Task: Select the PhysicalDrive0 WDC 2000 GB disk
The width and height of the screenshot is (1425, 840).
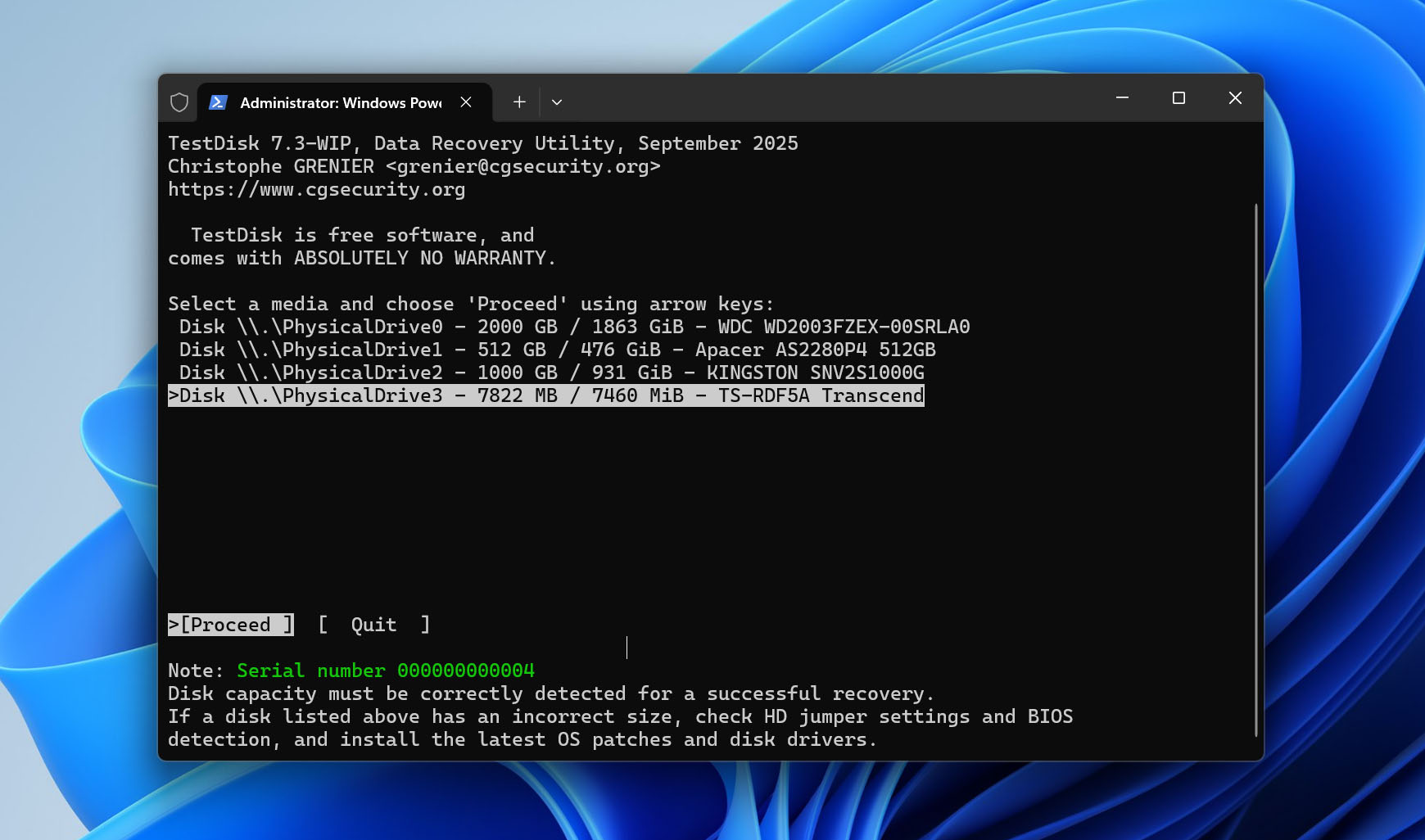Action: [574, 327]
